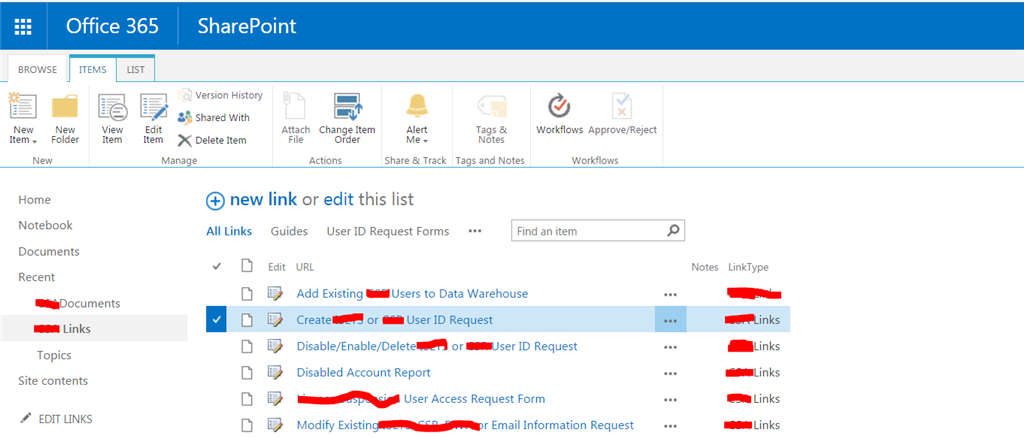This screenshot has width=1024, height=438.
Task: Open Version History in the ribbon
Action: pyautogui.click(x=220, y=95)
